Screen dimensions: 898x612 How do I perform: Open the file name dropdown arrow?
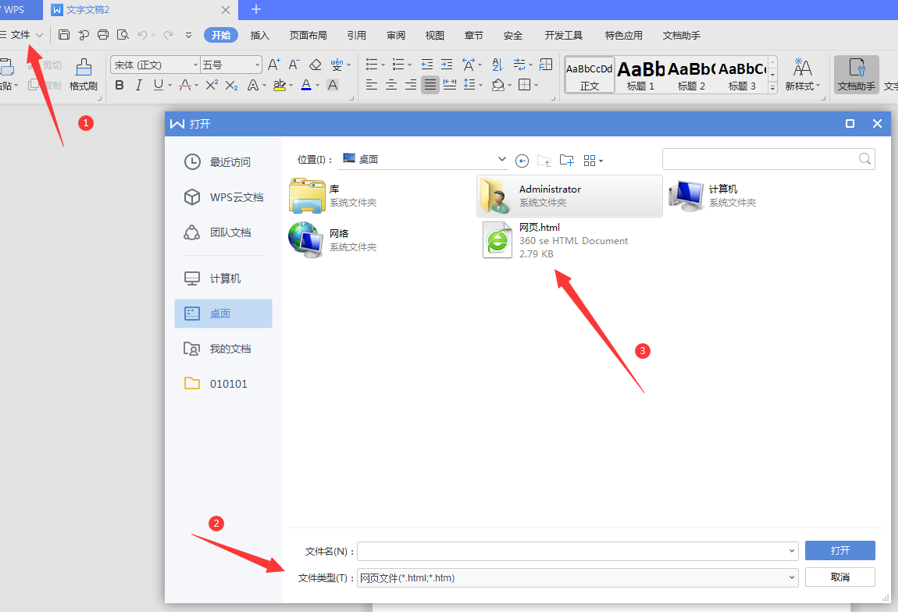(791, 551)
